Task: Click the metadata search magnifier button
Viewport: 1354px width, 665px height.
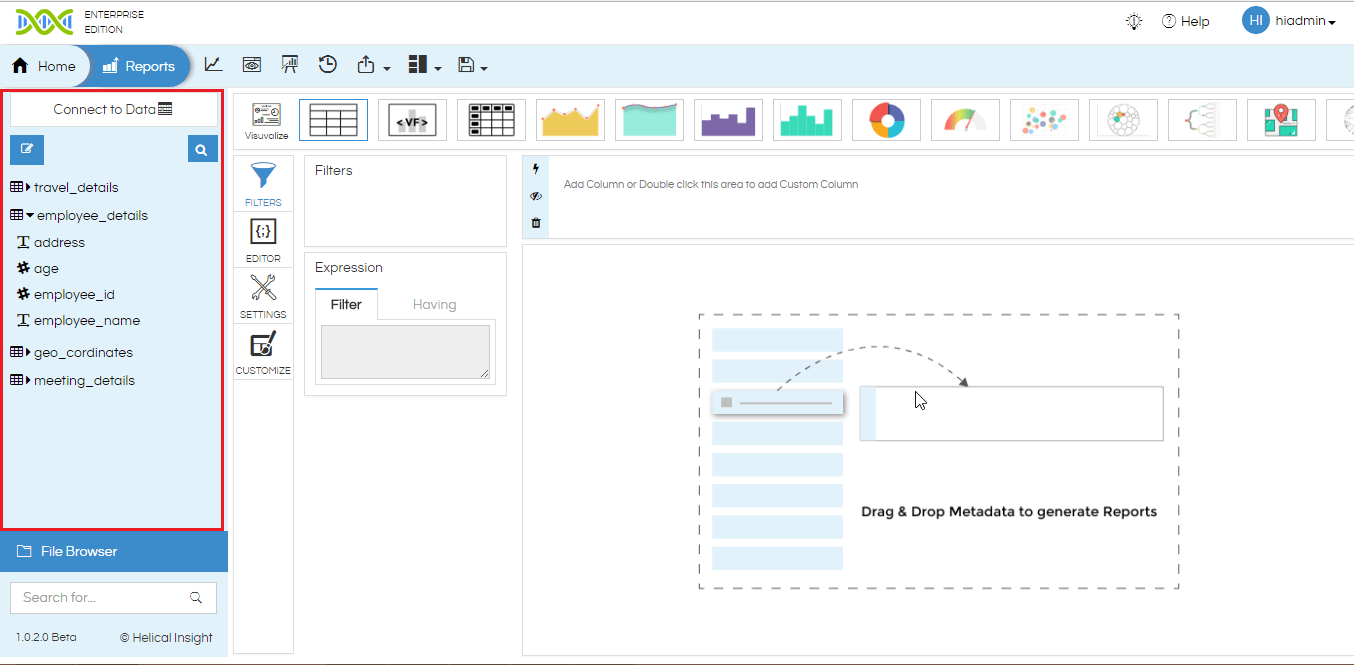Action: click(202, 150)
